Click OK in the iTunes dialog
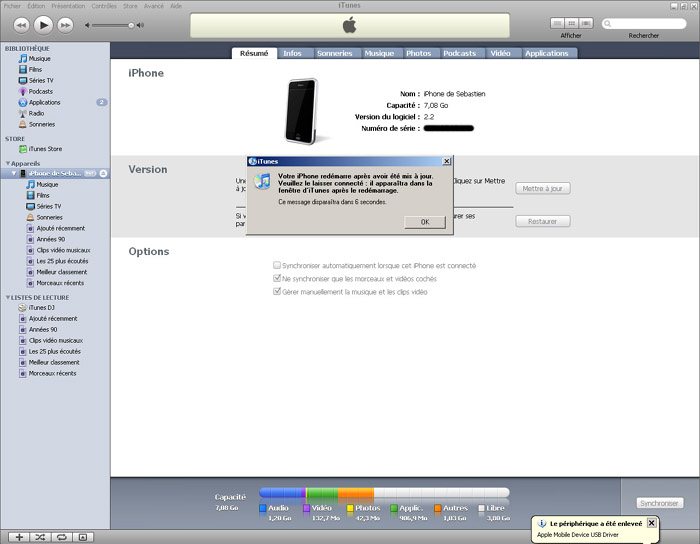Image resolution: width=700 pixels, height=544 pixels. 425,222
